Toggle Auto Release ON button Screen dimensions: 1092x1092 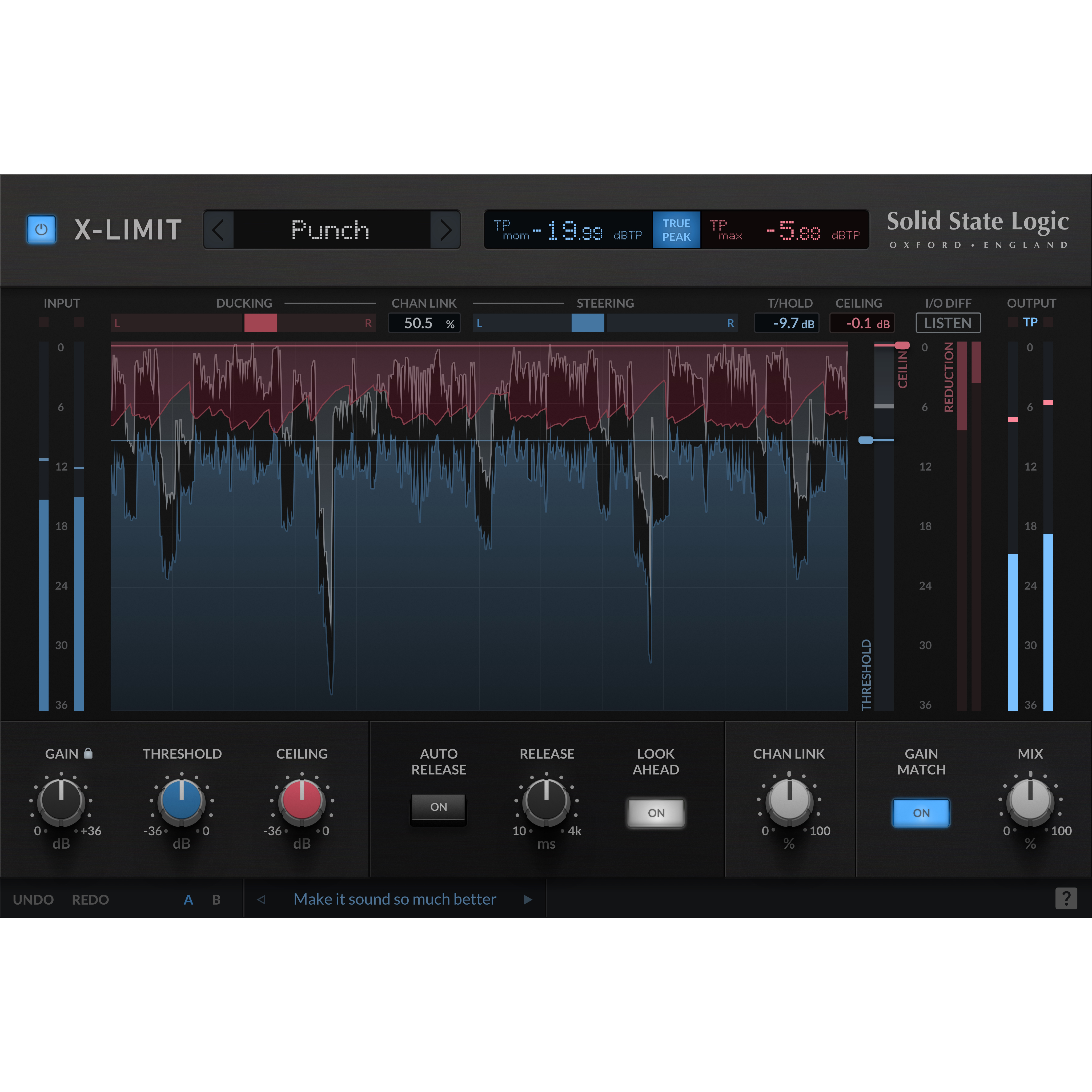click(438, 807)
